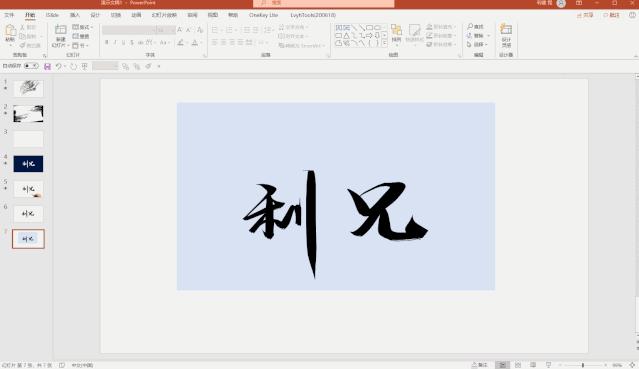
Task: Switch to the OneKey Lite tab
Action: [x=263, y=15]
